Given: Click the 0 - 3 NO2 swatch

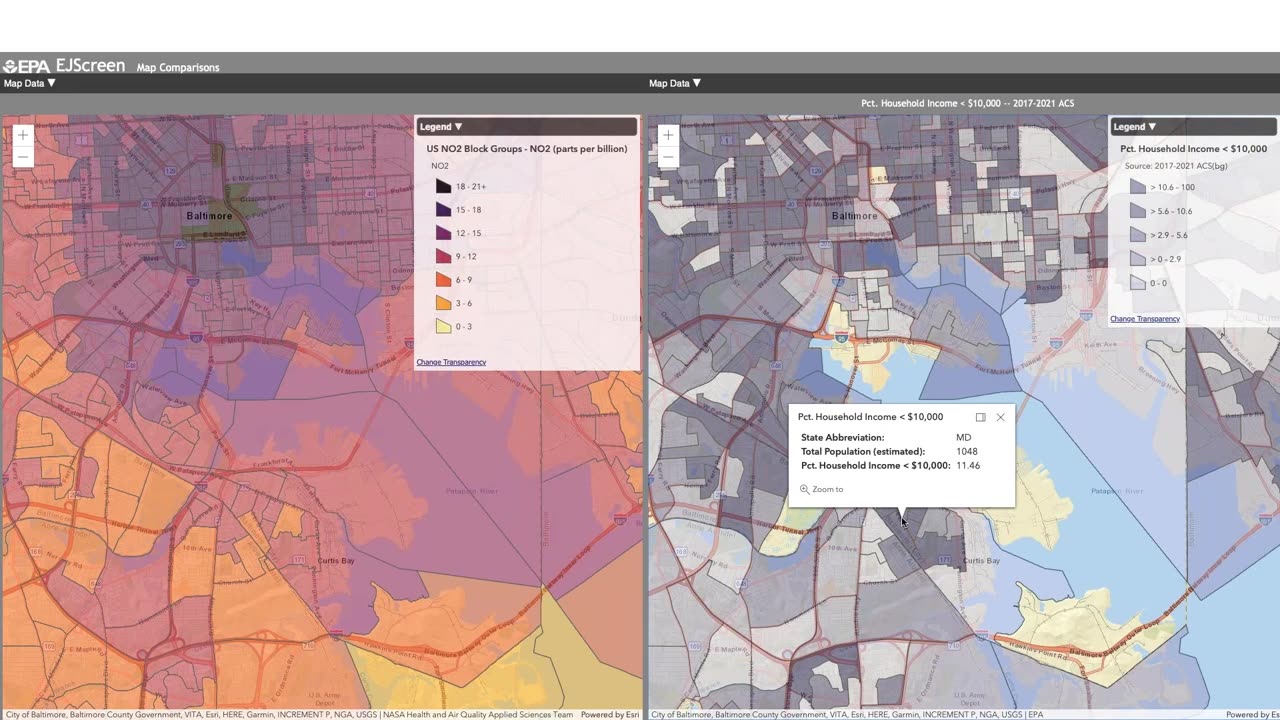Looking at the screenshot, I should (x=443, y=326).
